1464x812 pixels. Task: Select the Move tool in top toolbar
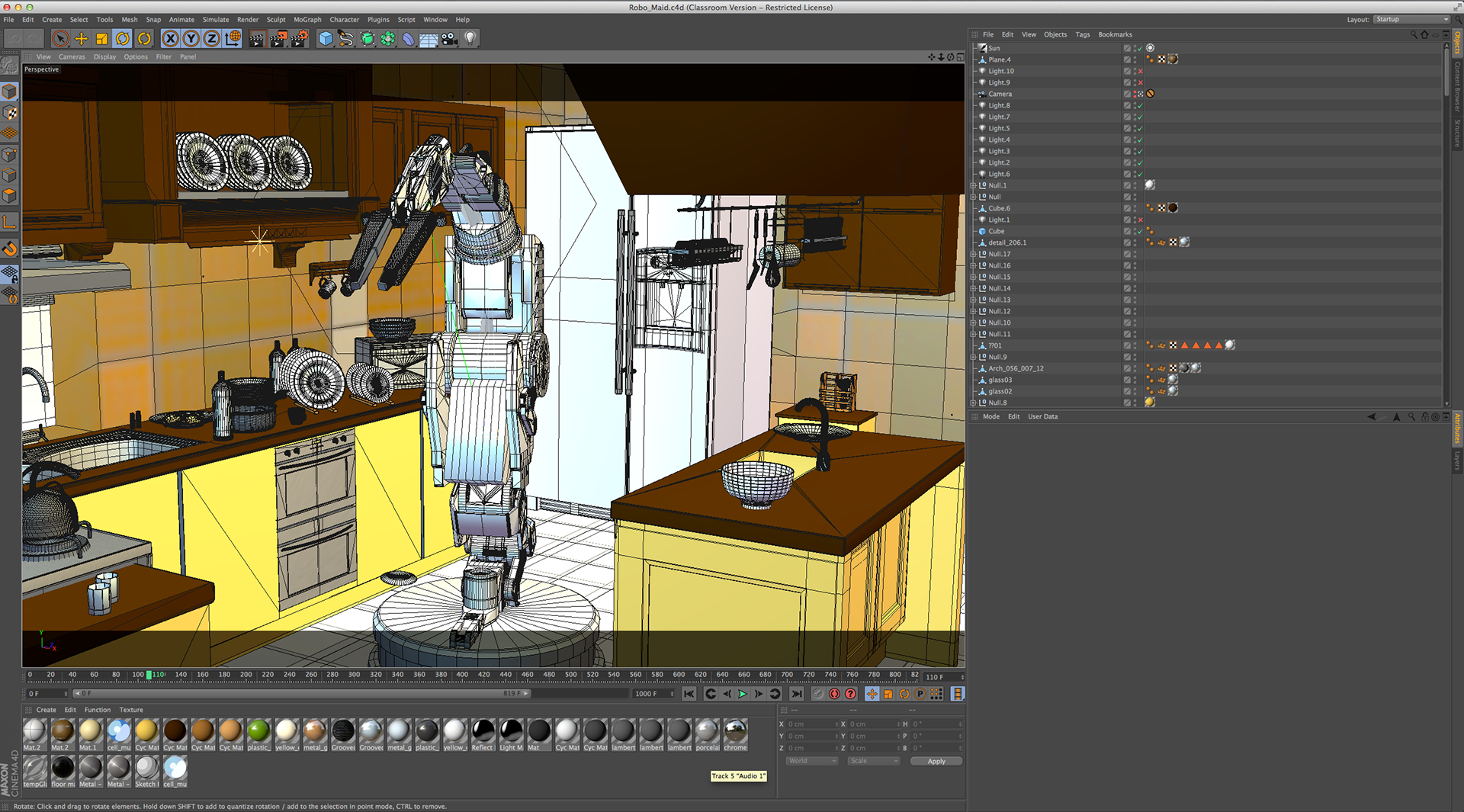[x=81, y=39]
